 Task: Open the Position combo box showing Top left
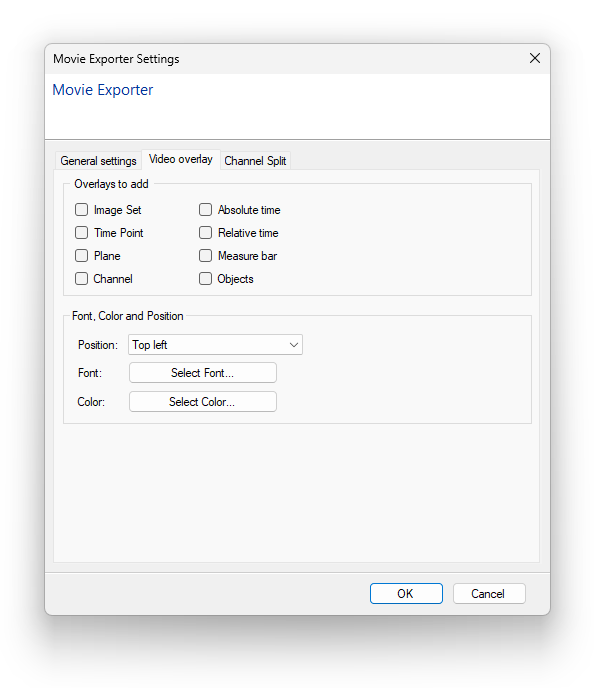click(215, 345)
